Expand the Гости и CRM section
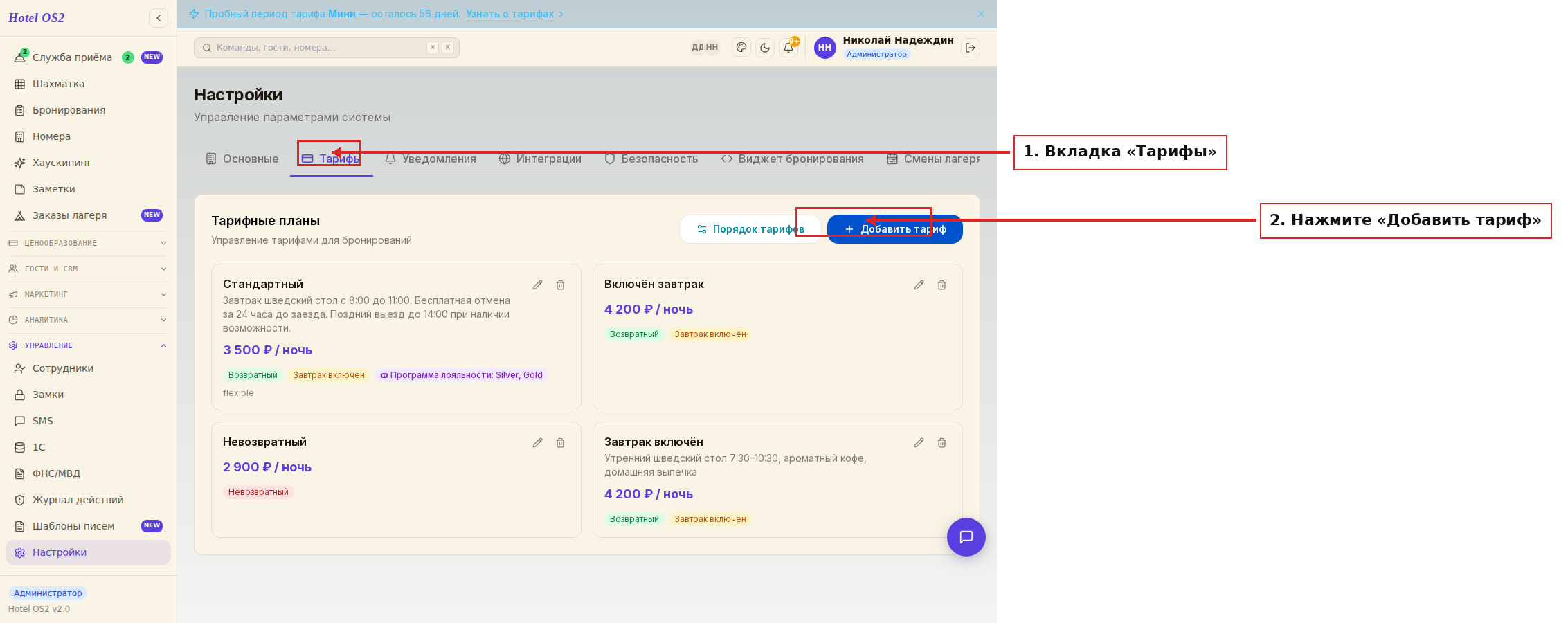This screenshot has height=623, width=1568. pos(88,269)
